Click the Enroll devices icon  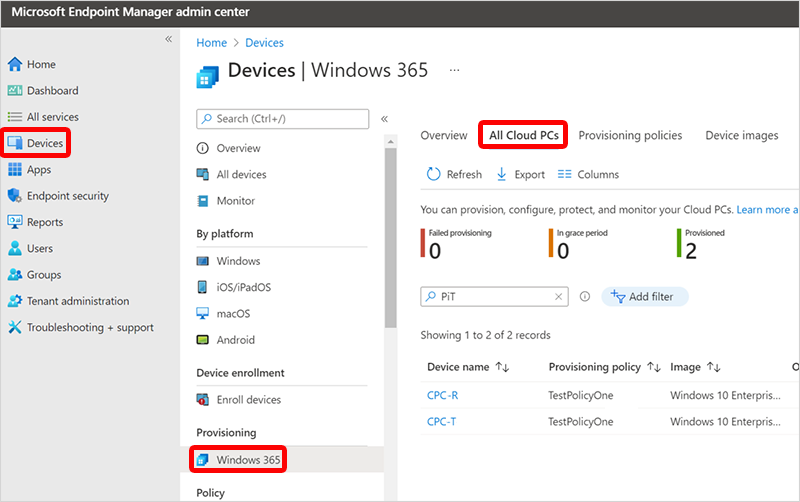[x=203, y=399]
